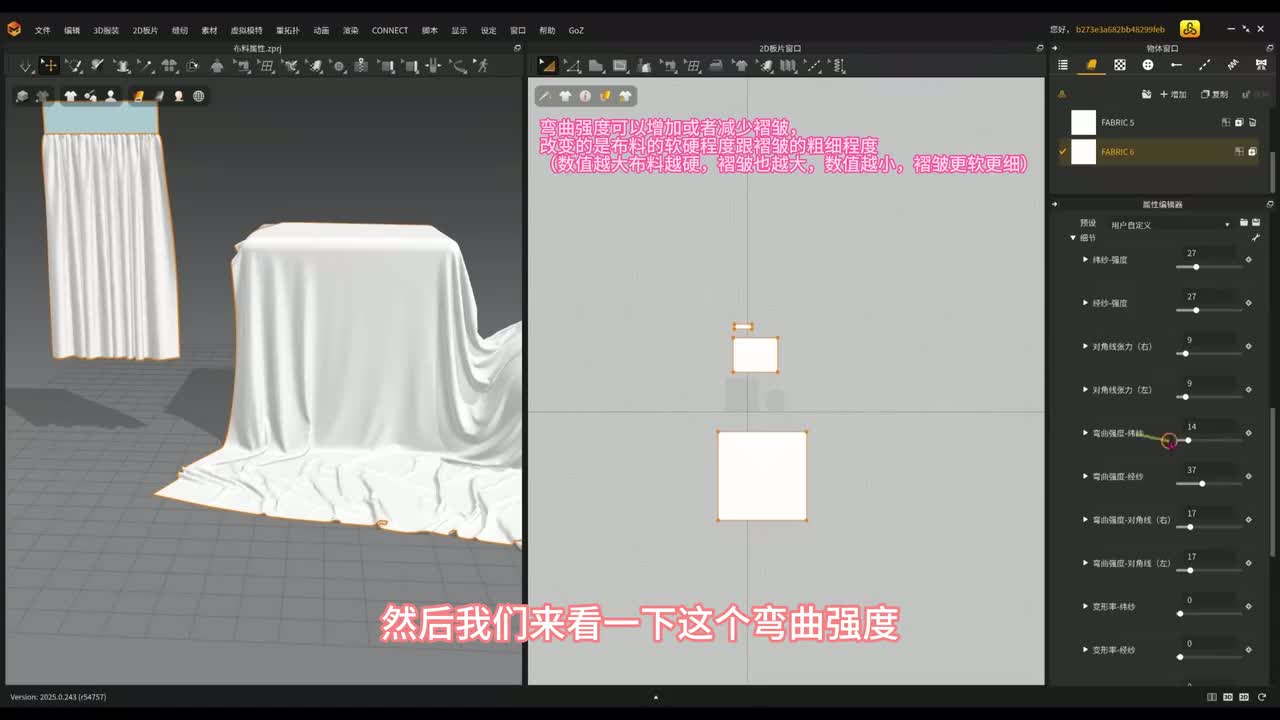The width and height of the screenshot is (1280, 720).
Task: Expand the 弯曲强度-纬纱 property
Action: (x=1085, y=433)
